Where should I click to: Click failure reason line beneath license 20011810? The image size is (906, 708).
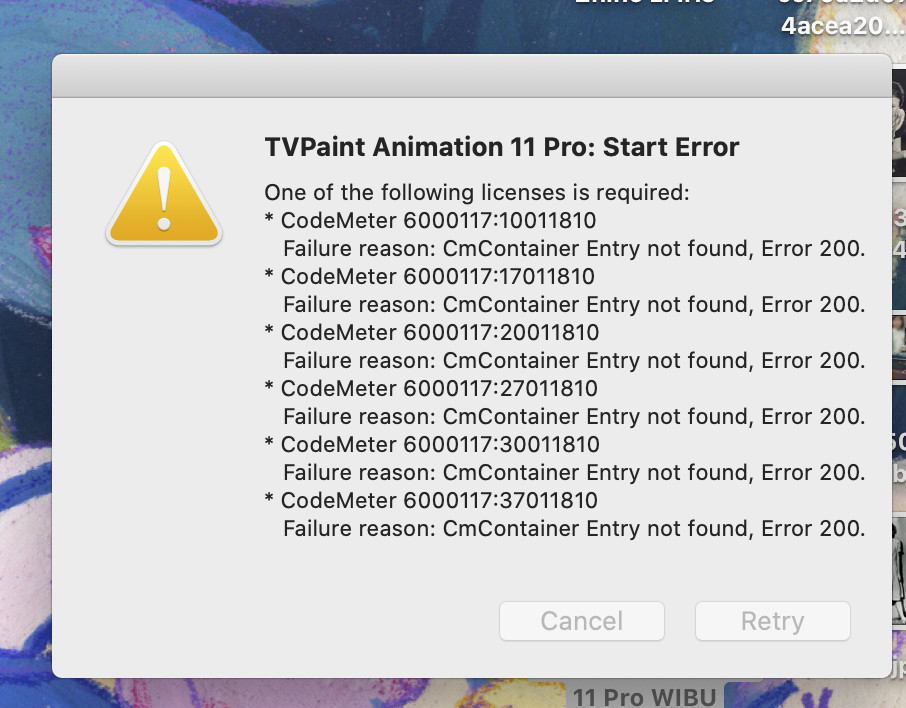(x=574, y=361)
